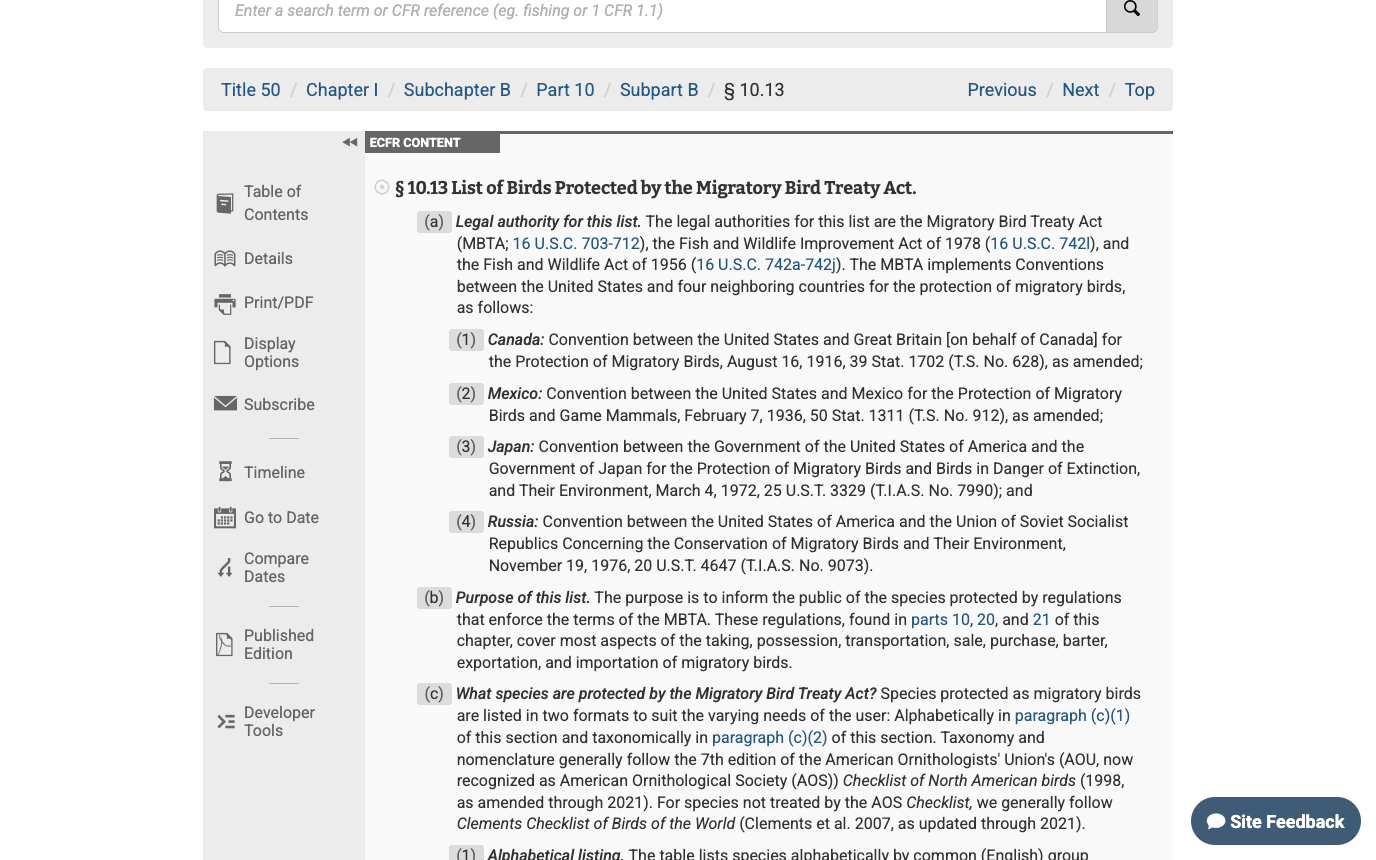Click the magnifying glass search button
1376x860 pixels.
1131,11
